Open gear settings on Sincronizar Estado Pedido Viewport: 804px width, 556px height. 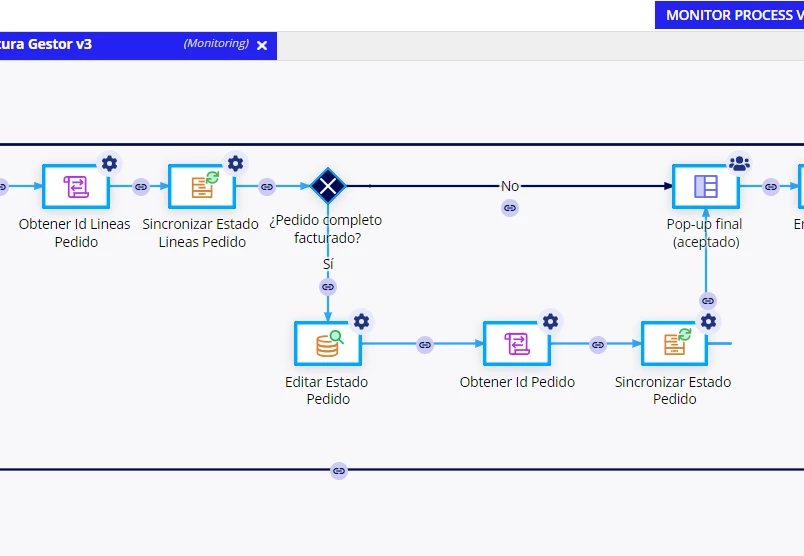(708, 322)
